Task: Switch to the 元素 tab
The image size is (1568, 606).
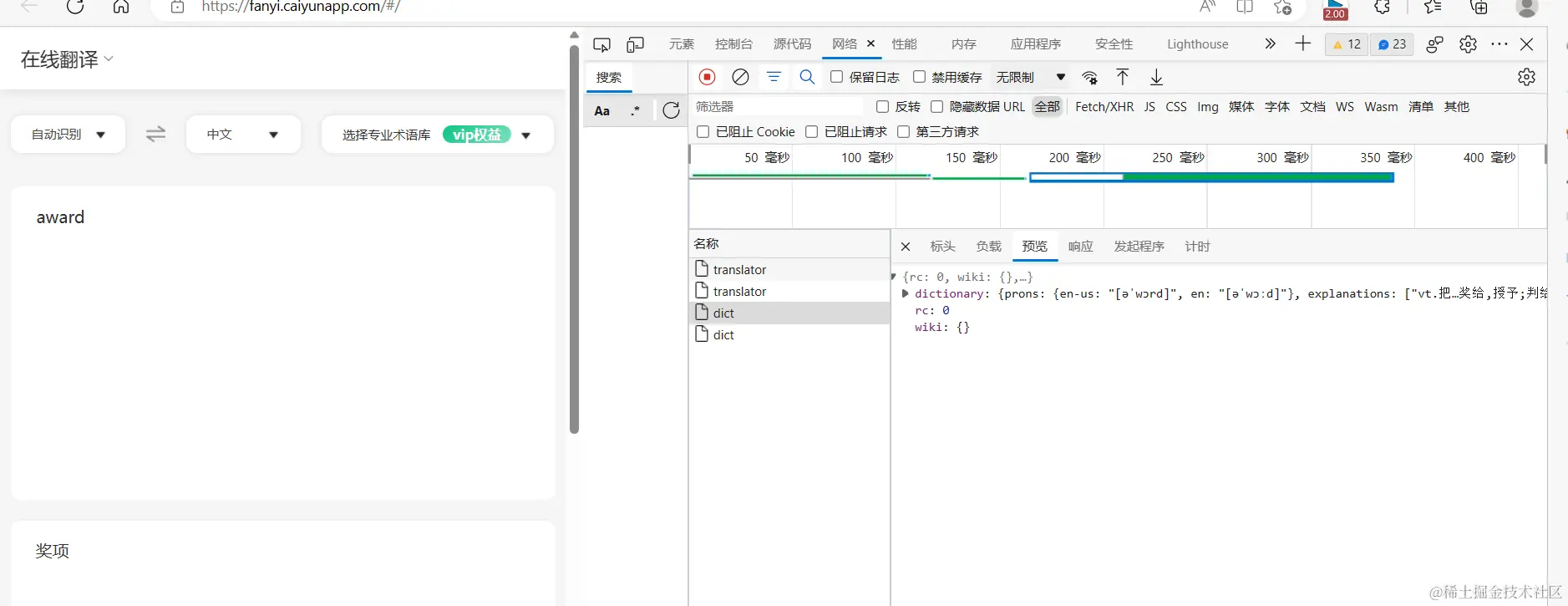Action: coord(682,44)
